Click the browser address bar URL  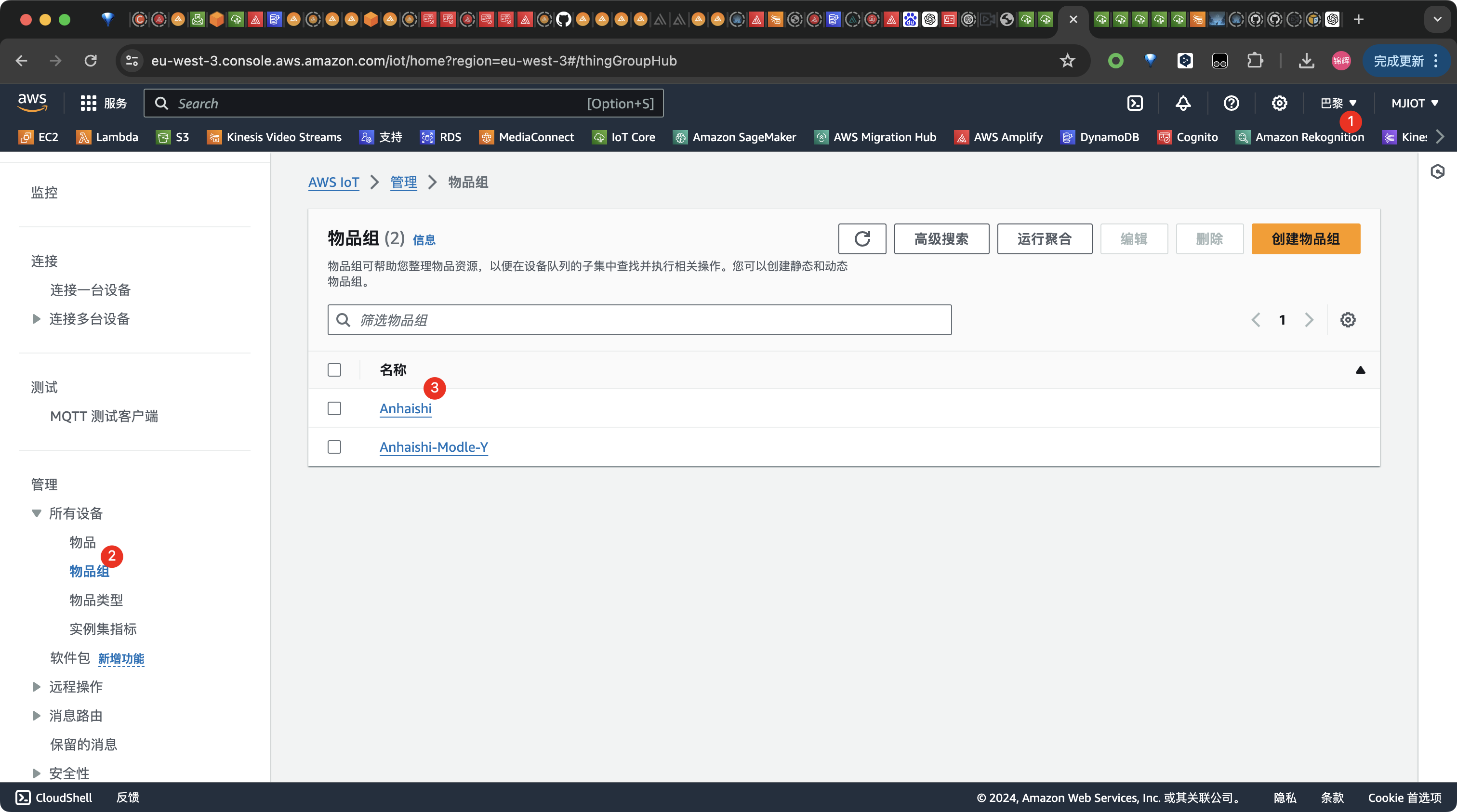(x=413, y=61)
